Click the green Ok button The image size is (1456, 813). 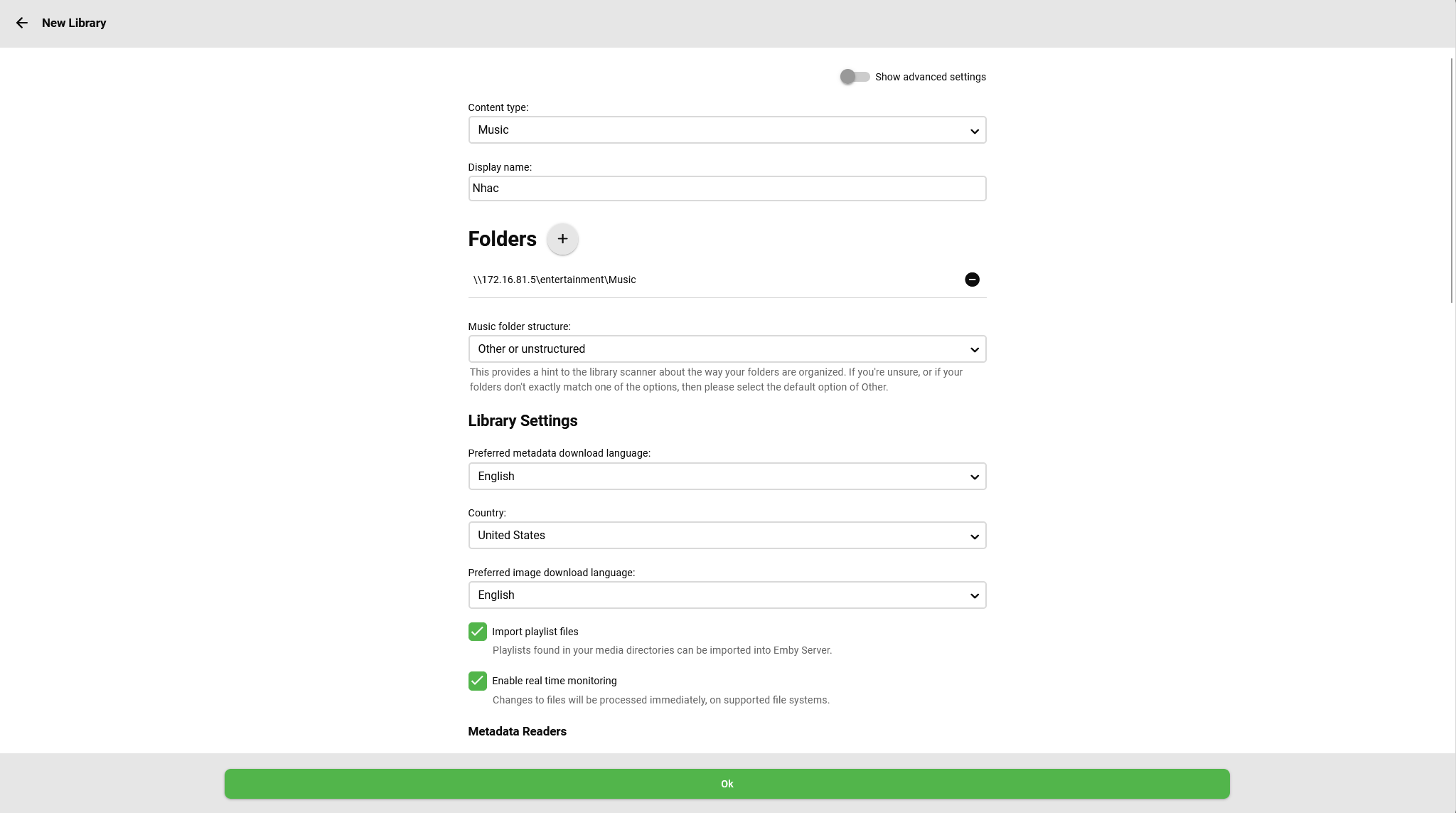point(727,784)
